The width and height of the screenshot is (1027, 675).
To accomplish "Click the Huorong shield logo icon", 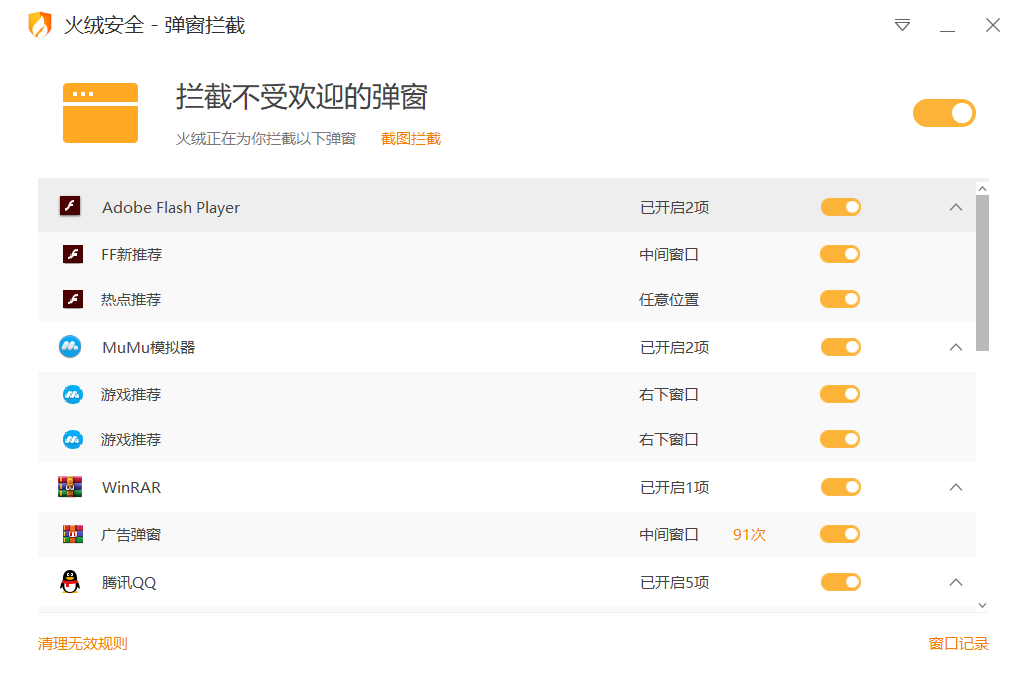I will tap(40, 25).
